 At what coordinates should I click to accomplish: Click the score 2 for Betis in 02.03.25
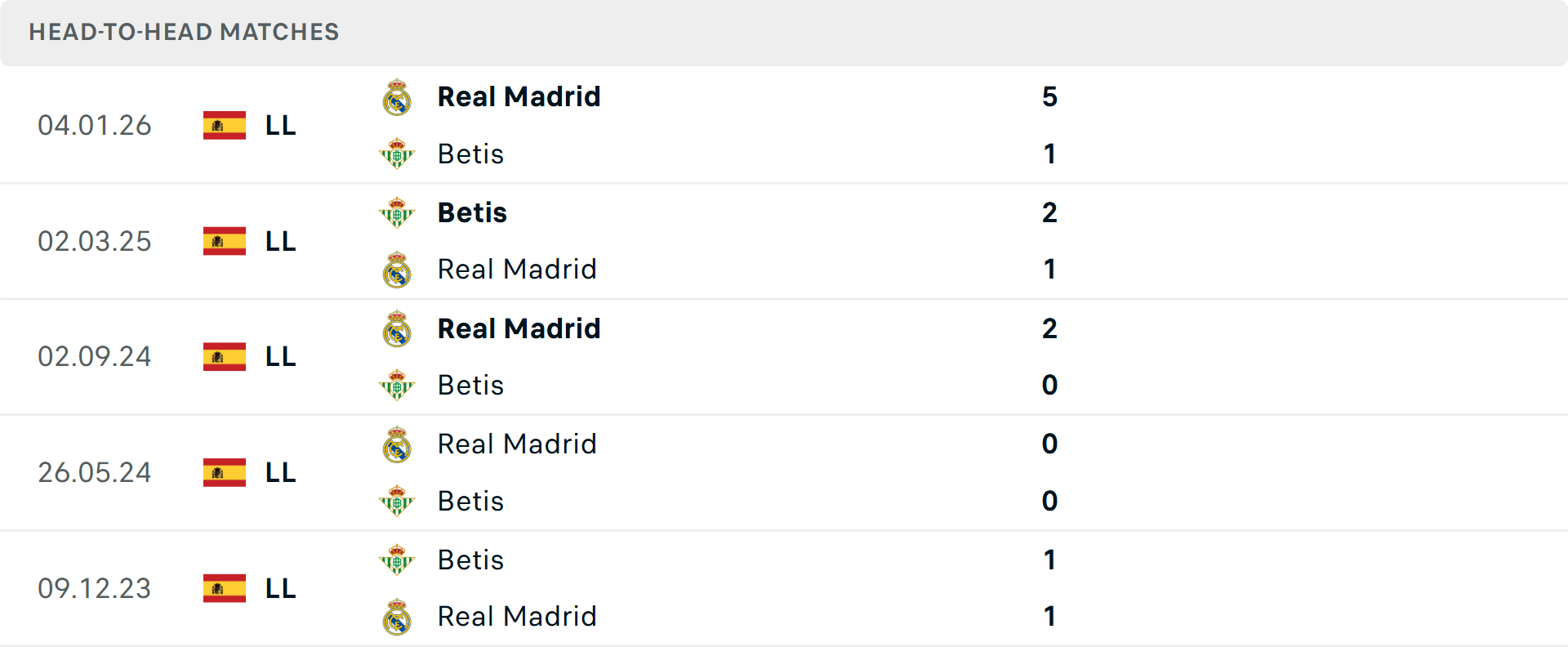[1052, 212]
